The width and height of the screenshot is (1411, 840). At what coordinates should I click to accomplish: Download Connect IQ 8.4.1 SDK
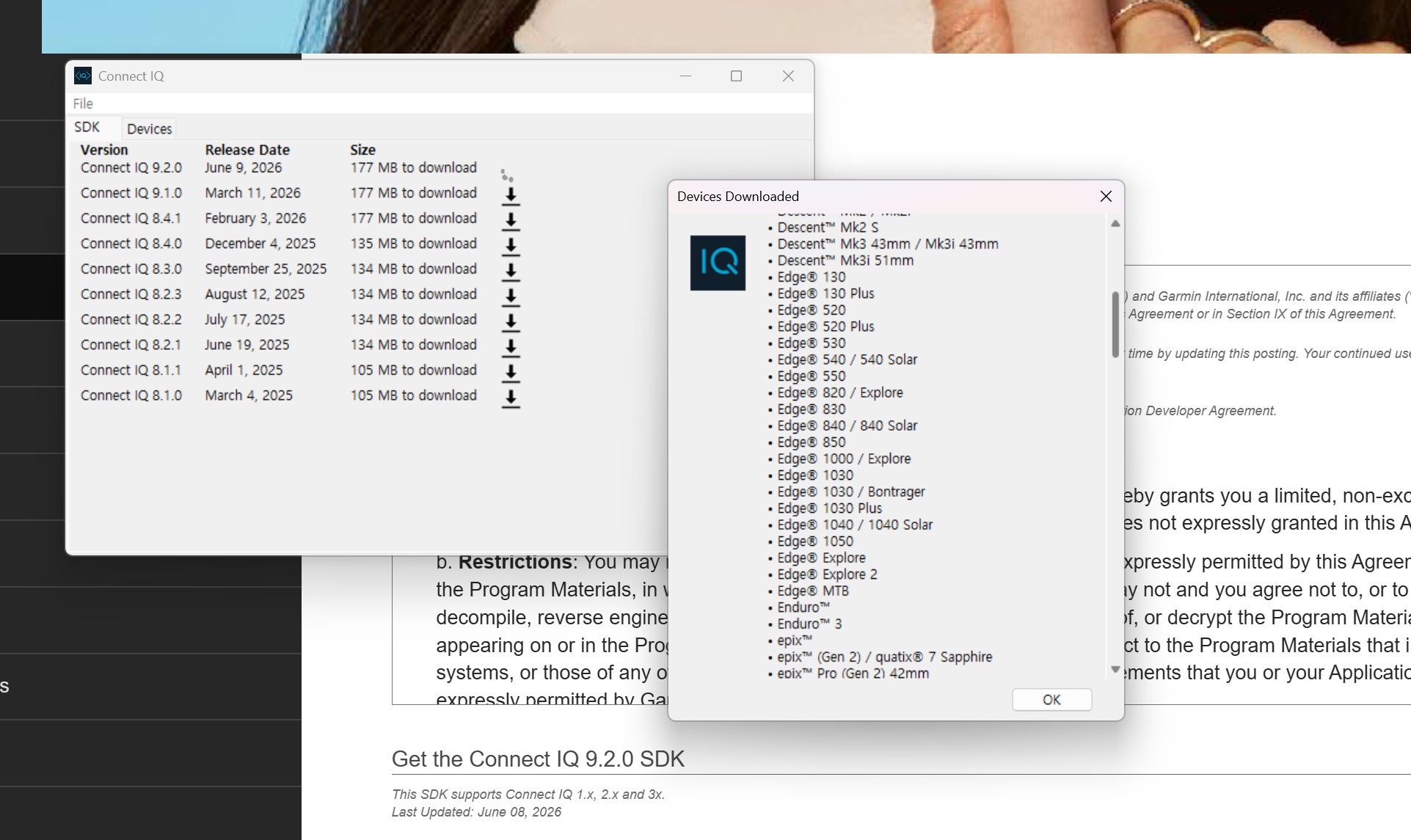click(x=511, y=220)
